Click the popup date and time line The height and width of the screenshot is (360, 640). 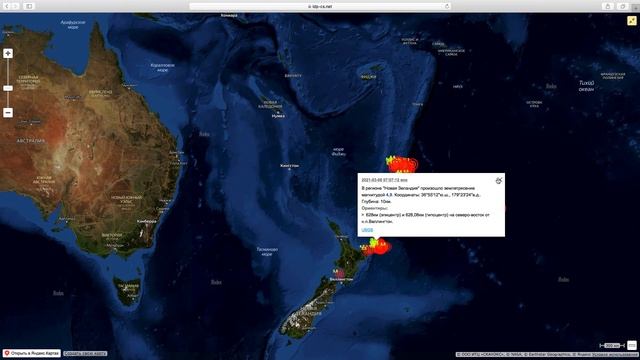pos(384,180)
